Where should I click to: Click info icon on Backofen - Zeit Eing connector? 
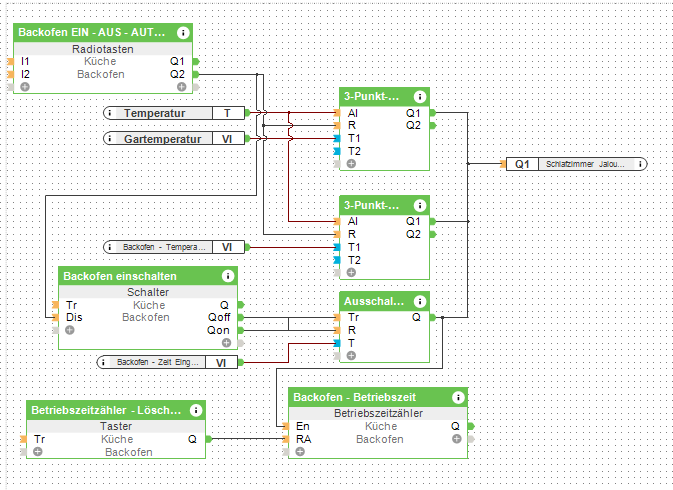103,362
